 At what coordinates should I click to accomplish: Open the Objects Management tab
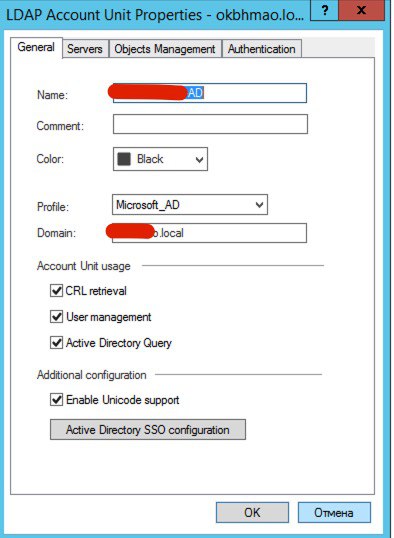pos(165,49)
